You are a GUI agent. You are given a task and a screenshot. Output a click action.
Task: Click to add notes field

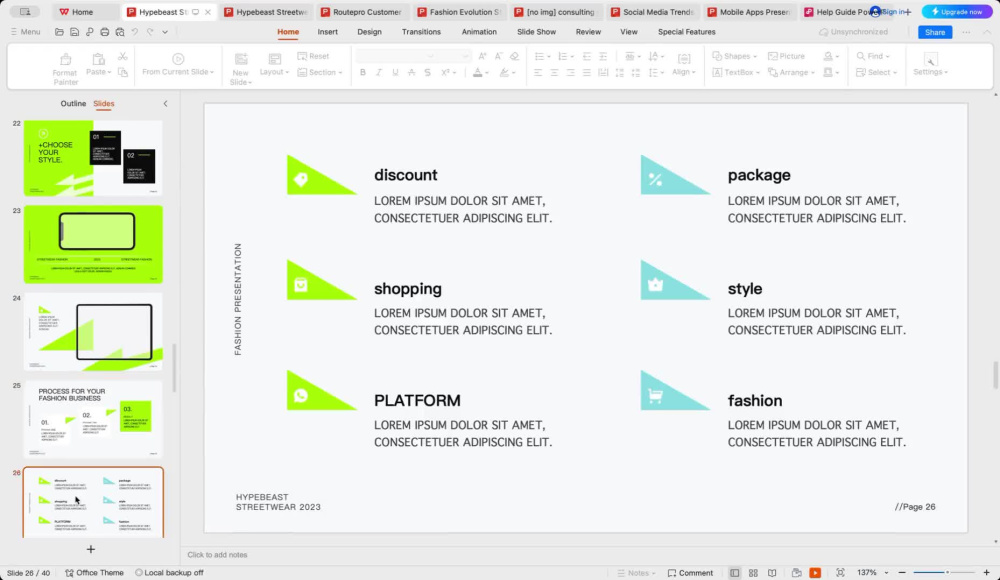(x=217, y=555)
